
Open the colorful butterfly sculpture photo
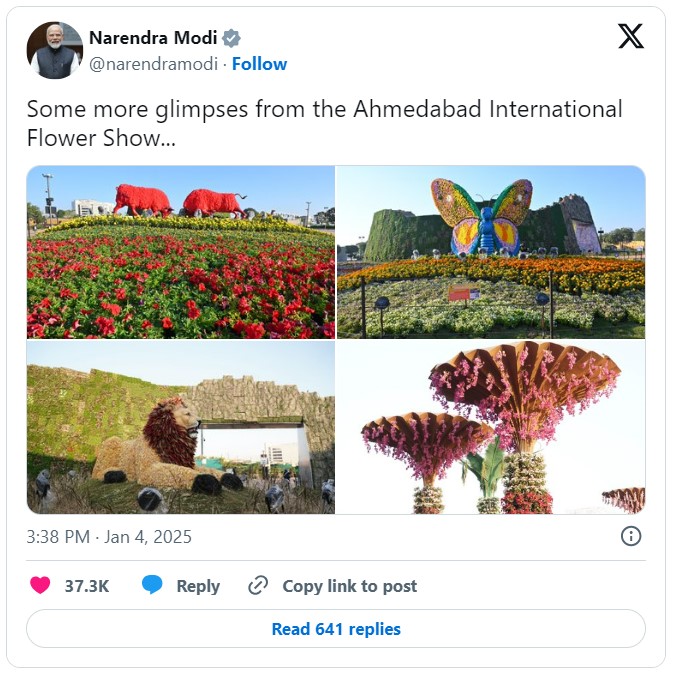tap(491, 252)
